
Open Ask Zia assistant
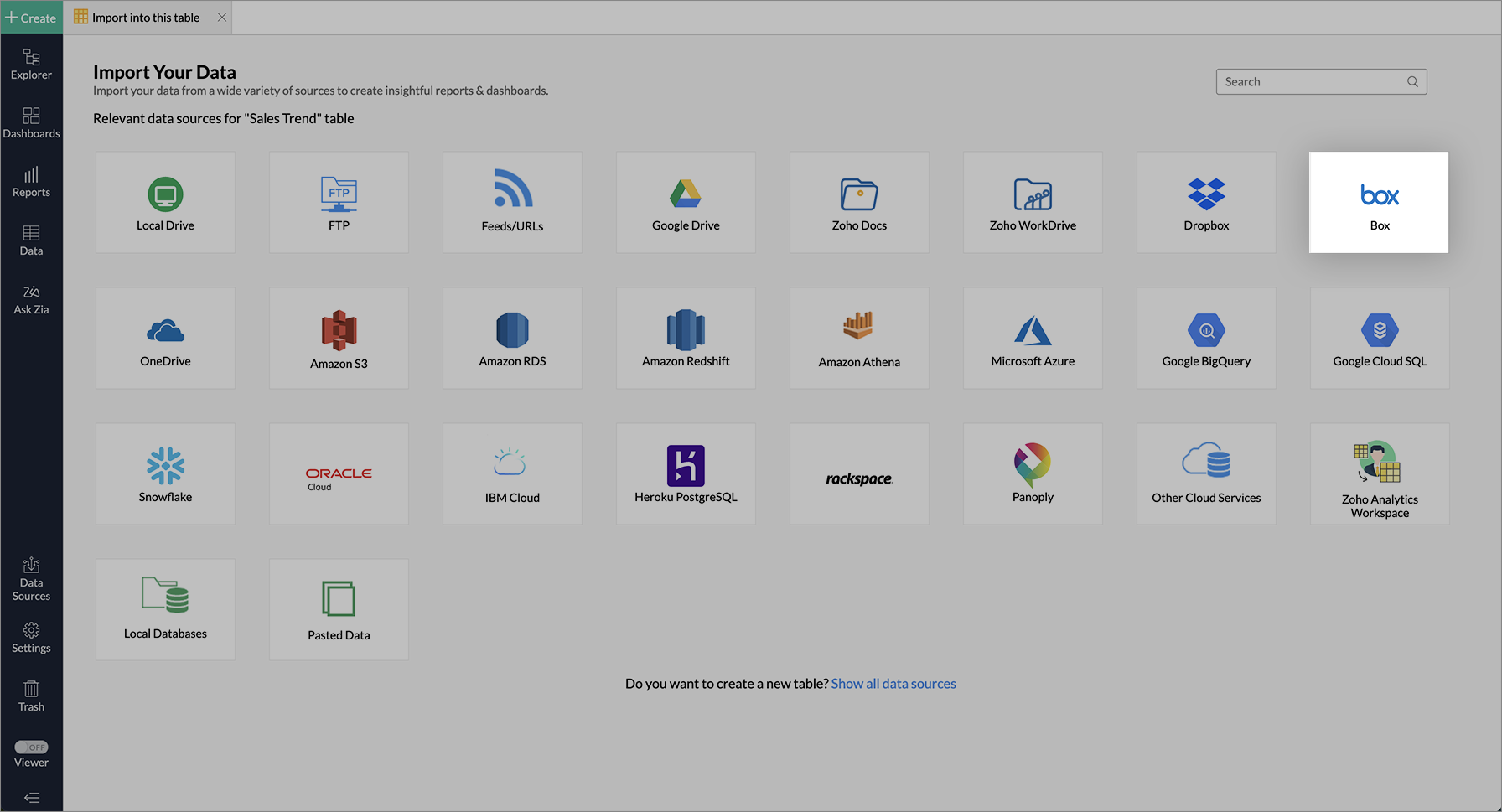31,299
